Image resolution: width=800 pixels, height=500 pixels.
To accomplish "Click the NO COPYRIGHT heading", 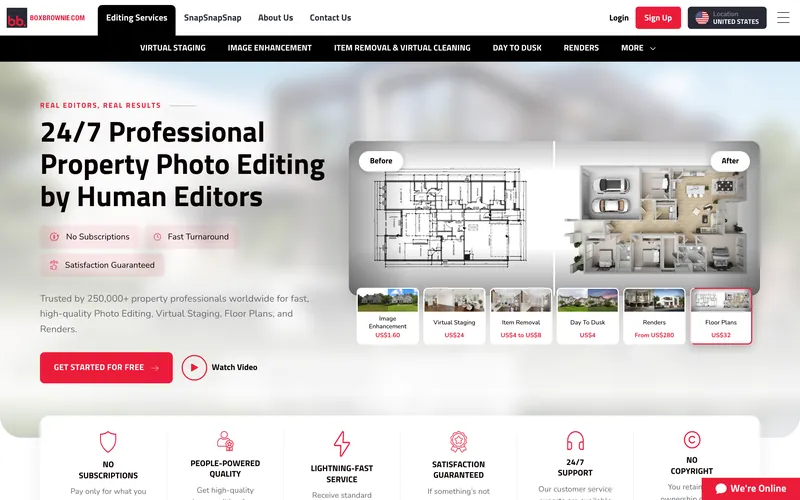I will [x=692, y=465].
